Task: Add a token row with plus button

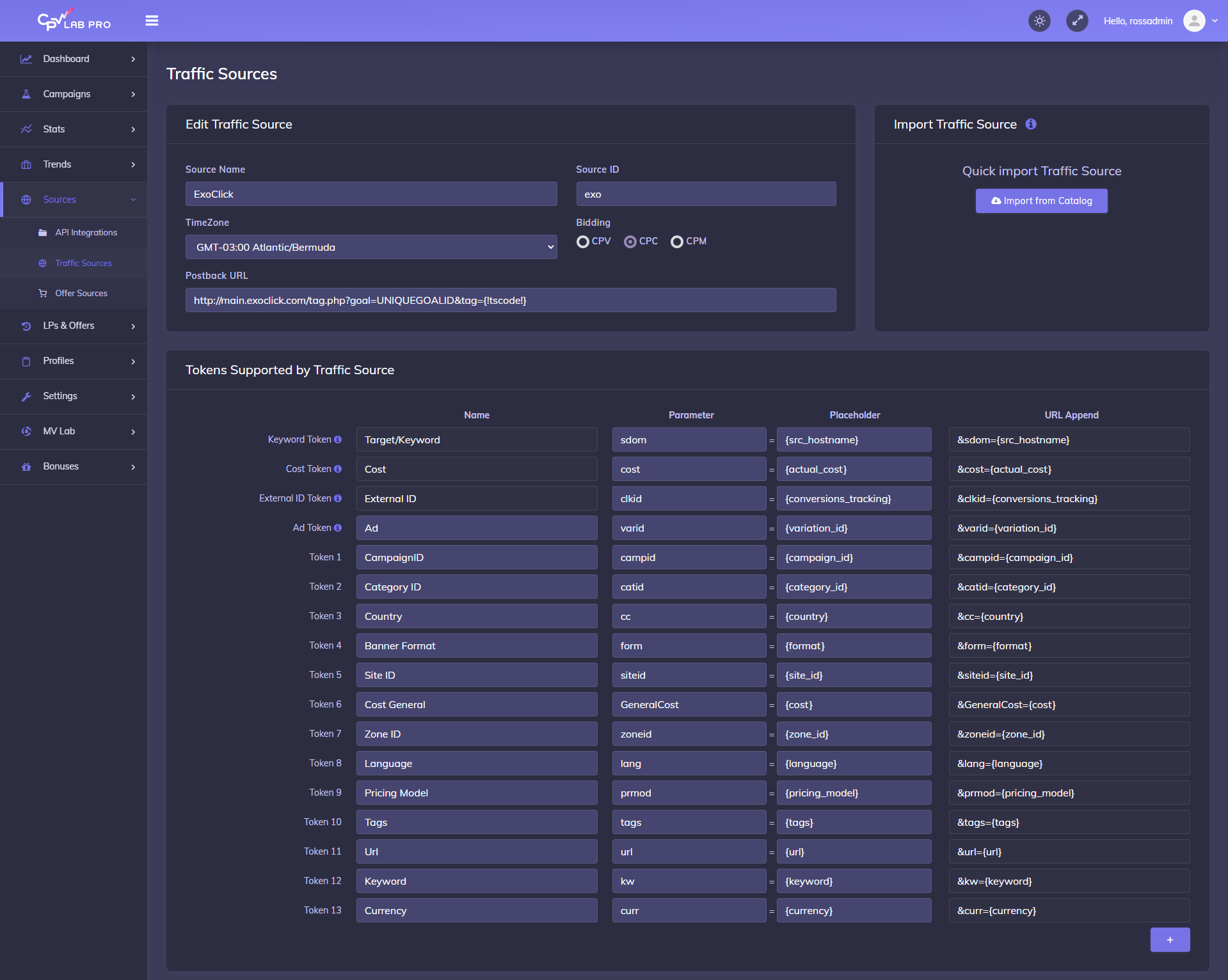Action: [x=1170, y=940]
